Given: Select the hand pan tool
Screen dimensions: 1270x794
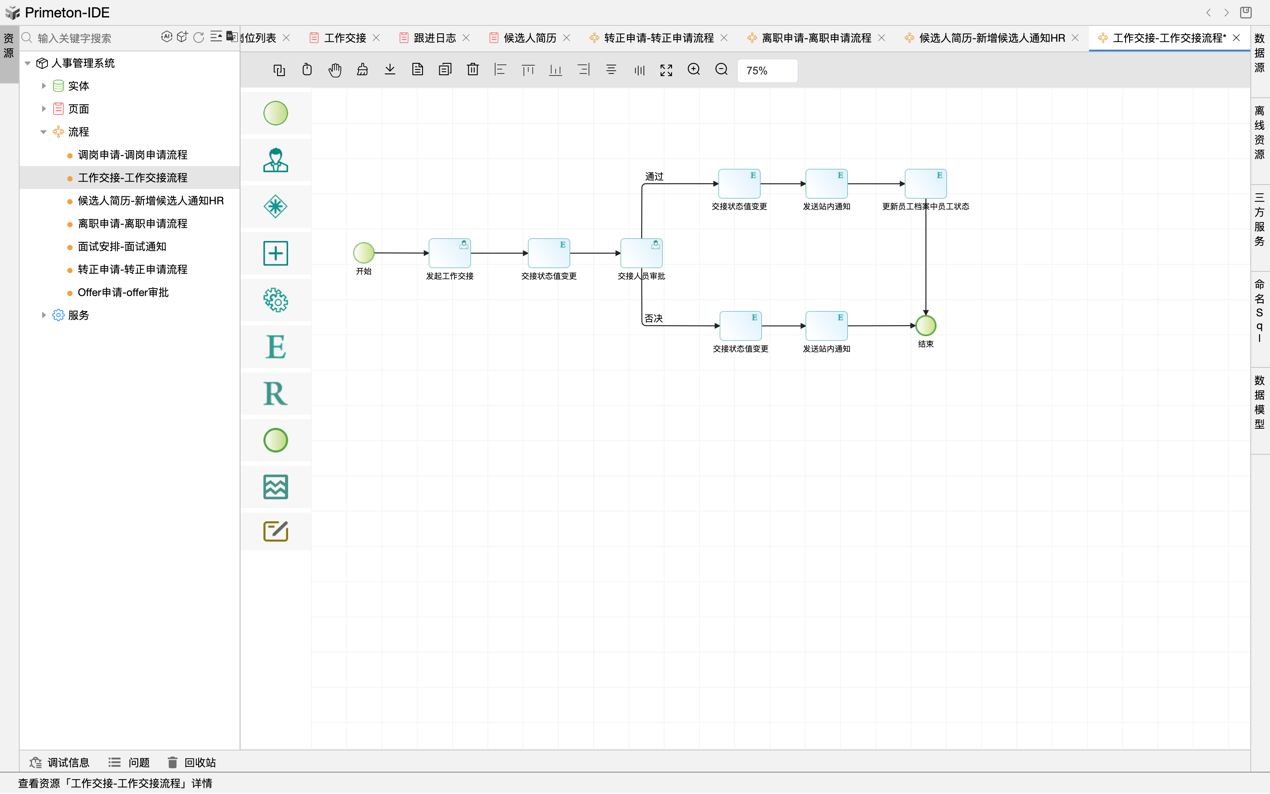Looking at the screenshot, I should tap(335, 70).
